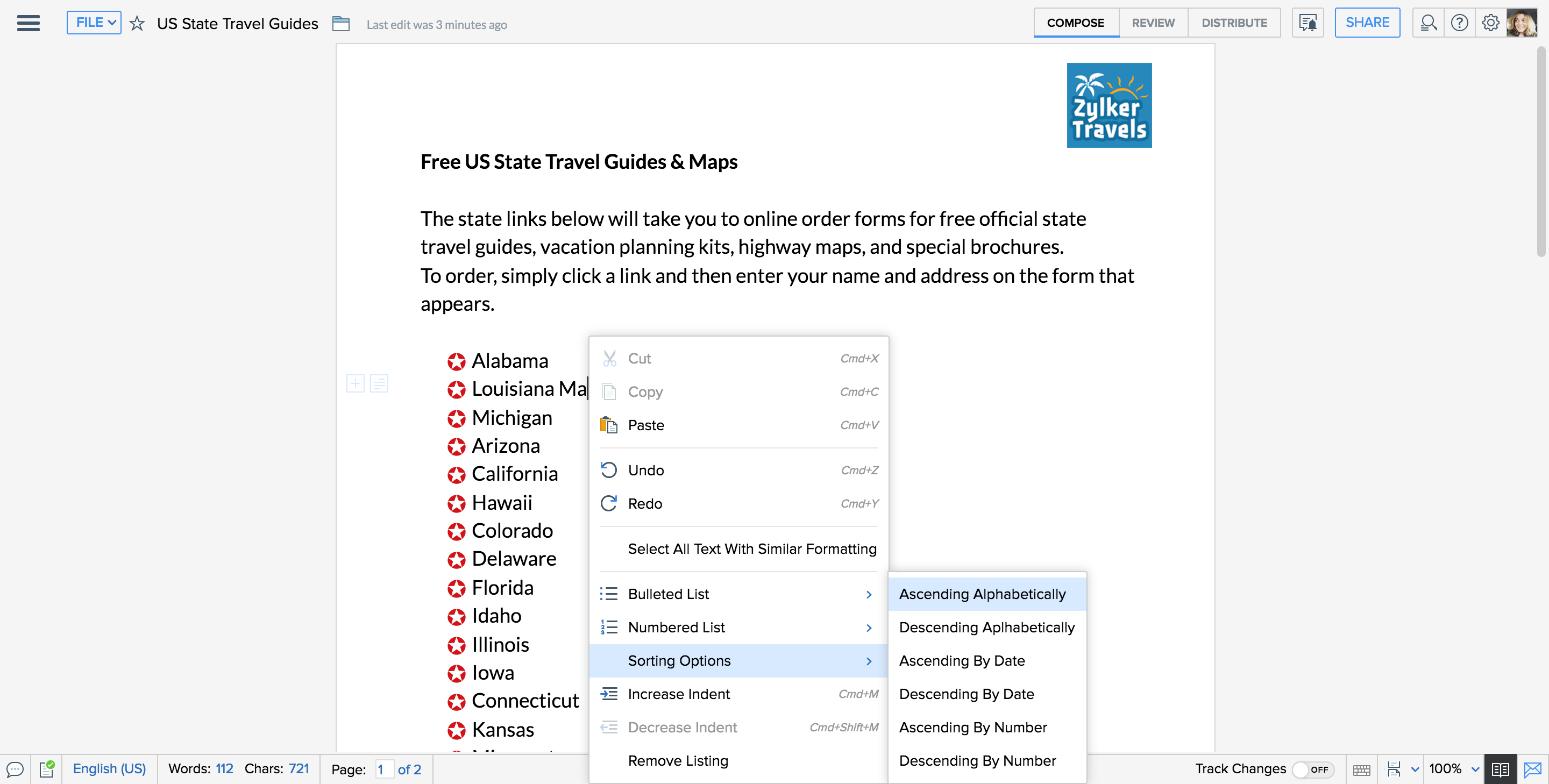Choose Ascending Alphabetically sort option

pos(982,594)
